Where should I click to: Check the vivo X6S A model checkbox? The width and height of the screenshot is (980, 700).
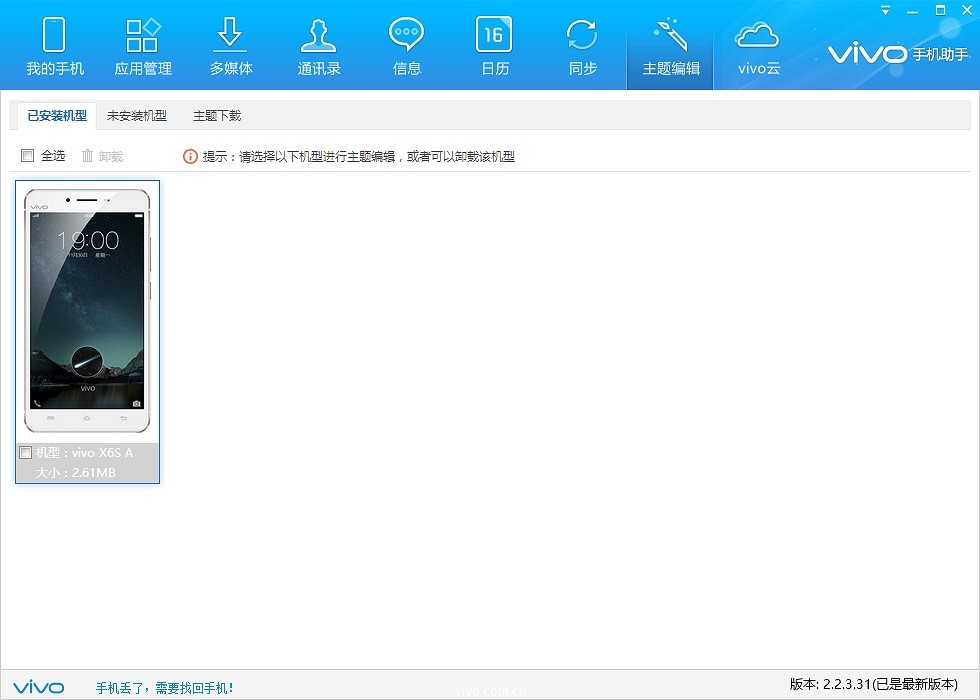[26, 453]
